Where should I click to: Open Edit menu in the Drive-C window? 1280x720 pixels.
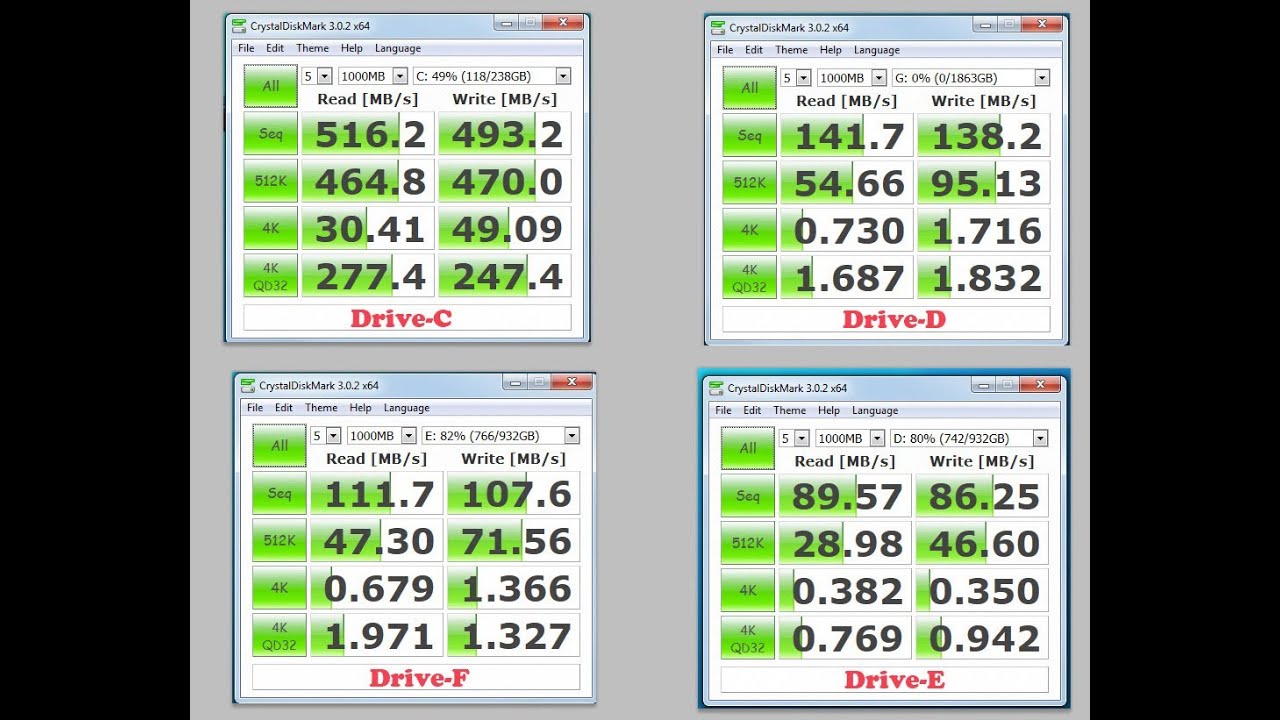(275, 48)
